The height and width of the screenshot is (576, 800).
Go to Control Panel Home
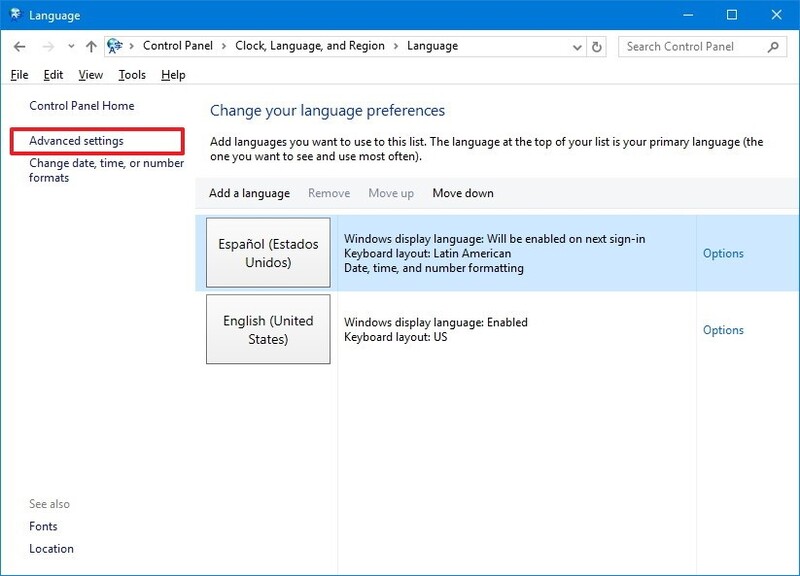pyautogui.click(x=82, y=106)
